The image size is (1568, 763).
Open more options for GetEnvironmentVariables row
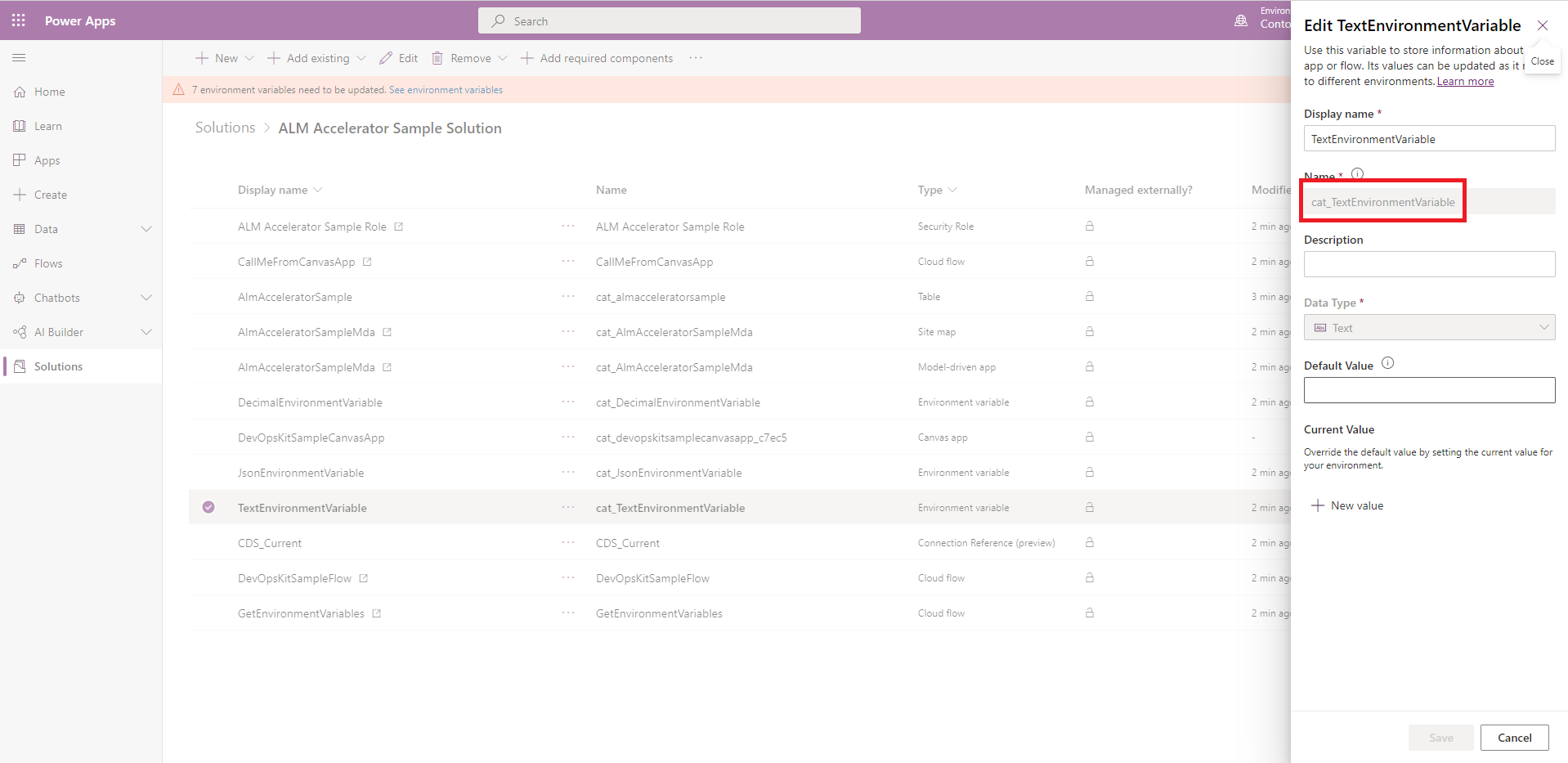click(568, 613)
